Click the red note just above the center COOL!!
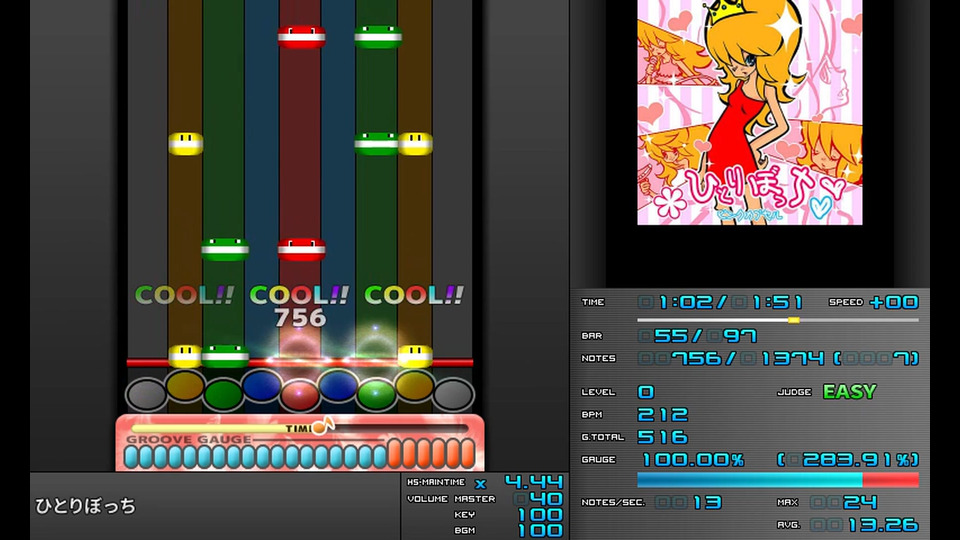 tap(301, 249)
